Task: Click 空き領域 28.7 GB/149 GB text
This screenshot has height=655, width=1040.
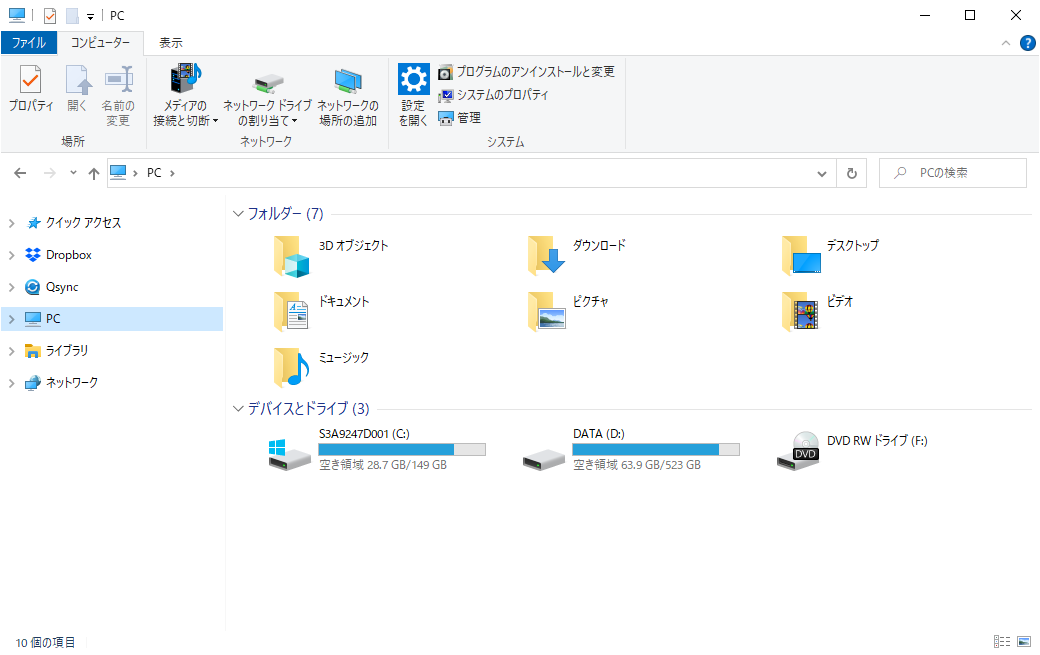Action: pyautogui.click(x=383, y=465)
